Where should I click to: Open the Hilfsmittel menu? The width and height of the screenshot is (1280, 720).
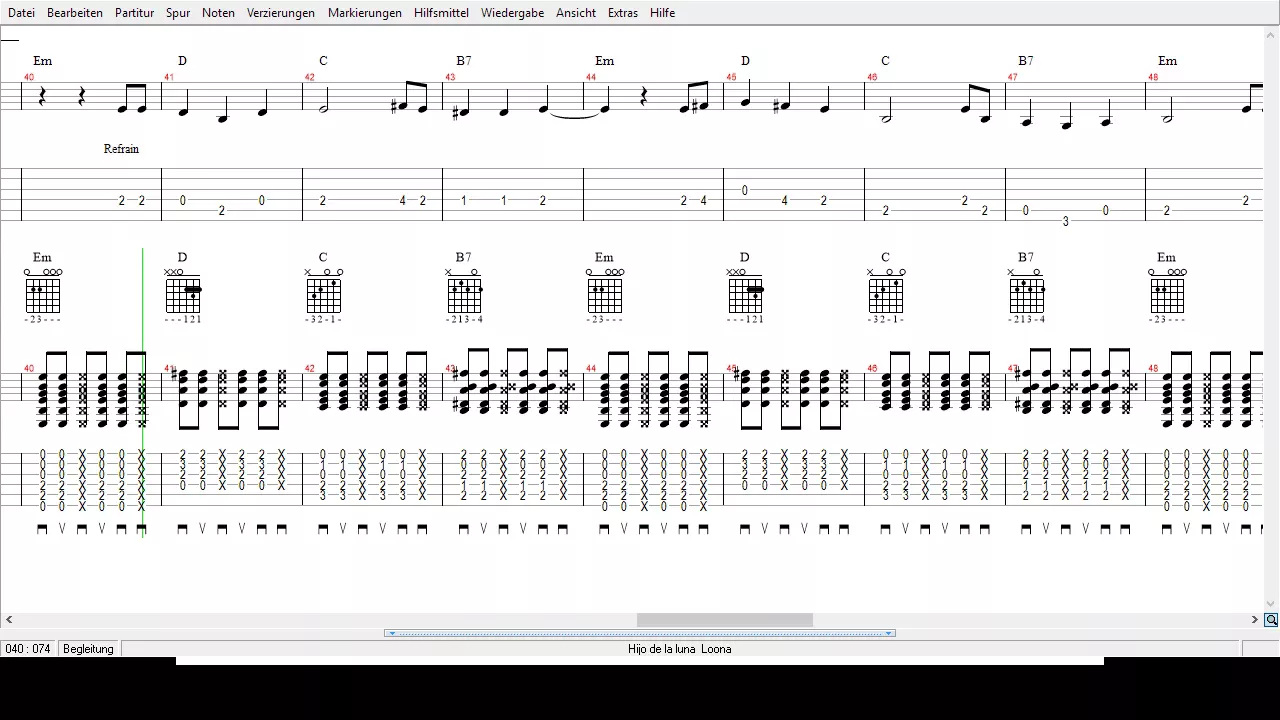443,13
